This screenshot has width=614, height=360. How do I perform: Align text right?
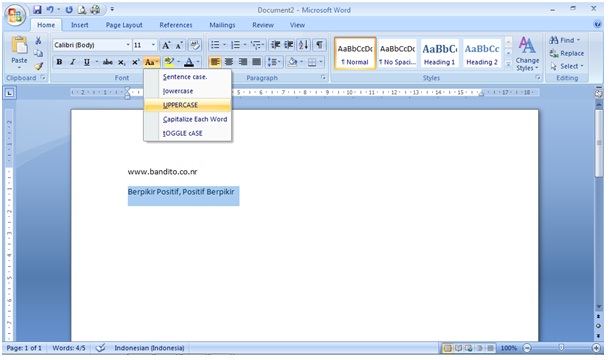pos(242,62)
